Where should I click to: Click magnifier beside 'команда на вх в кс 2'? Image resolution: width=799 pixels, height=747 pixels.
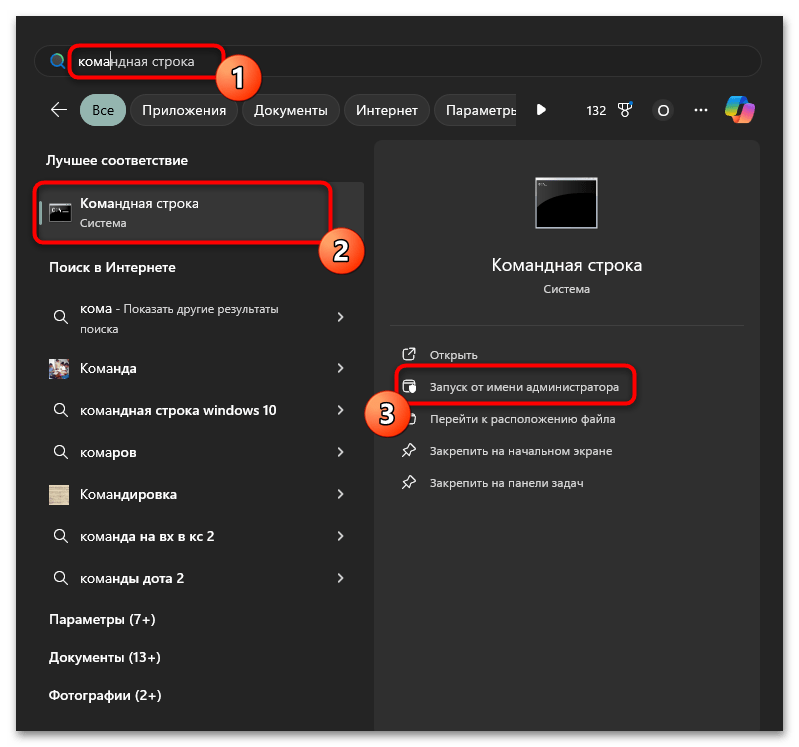pyautogui.click(x=61, y=536)
